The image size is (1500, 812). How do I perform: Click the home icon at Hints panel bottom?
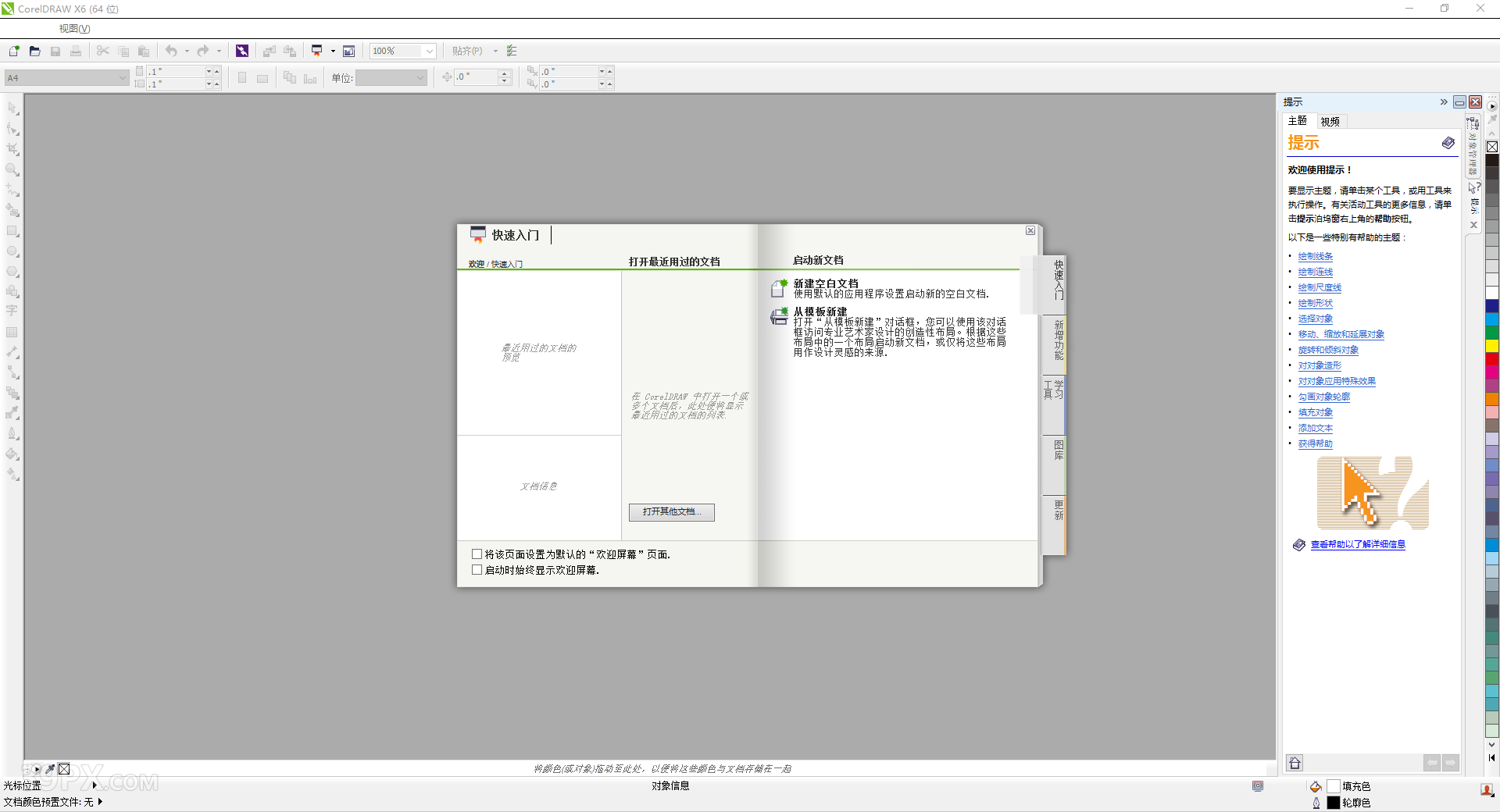click(1295, 763)
